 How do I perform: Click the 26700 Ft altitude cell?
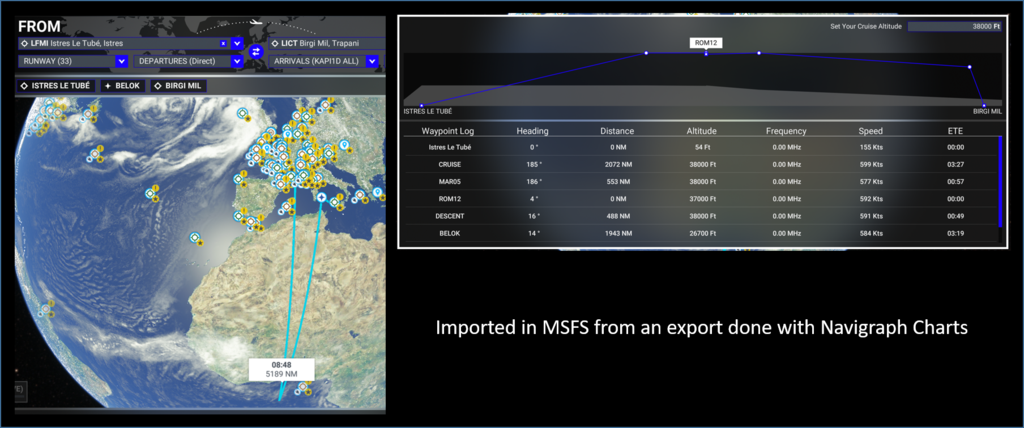(x=701, y=233)
